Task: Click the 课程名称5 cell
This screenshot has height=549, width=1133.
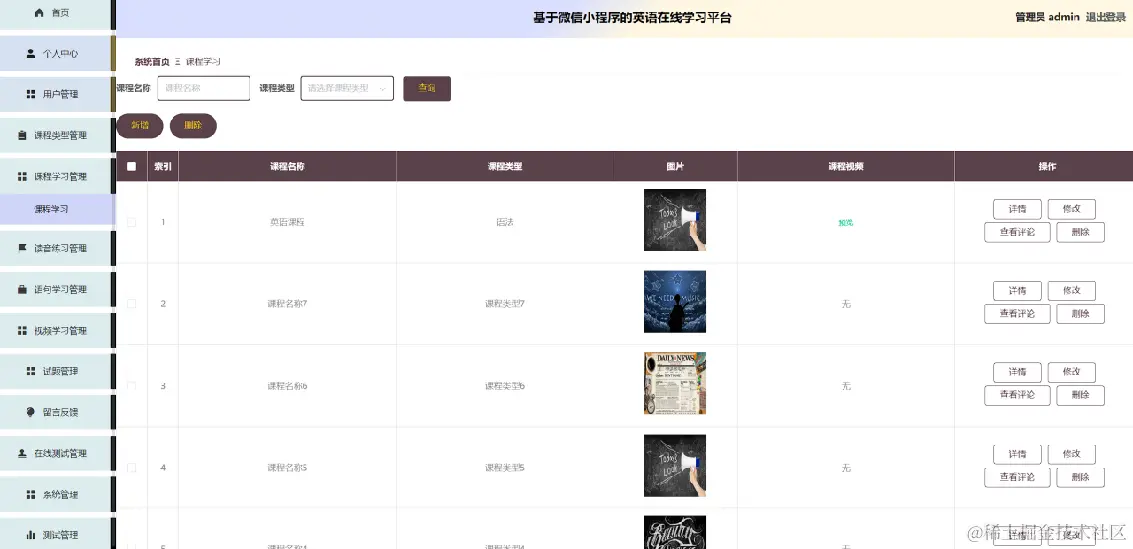Action: (288, 467)
